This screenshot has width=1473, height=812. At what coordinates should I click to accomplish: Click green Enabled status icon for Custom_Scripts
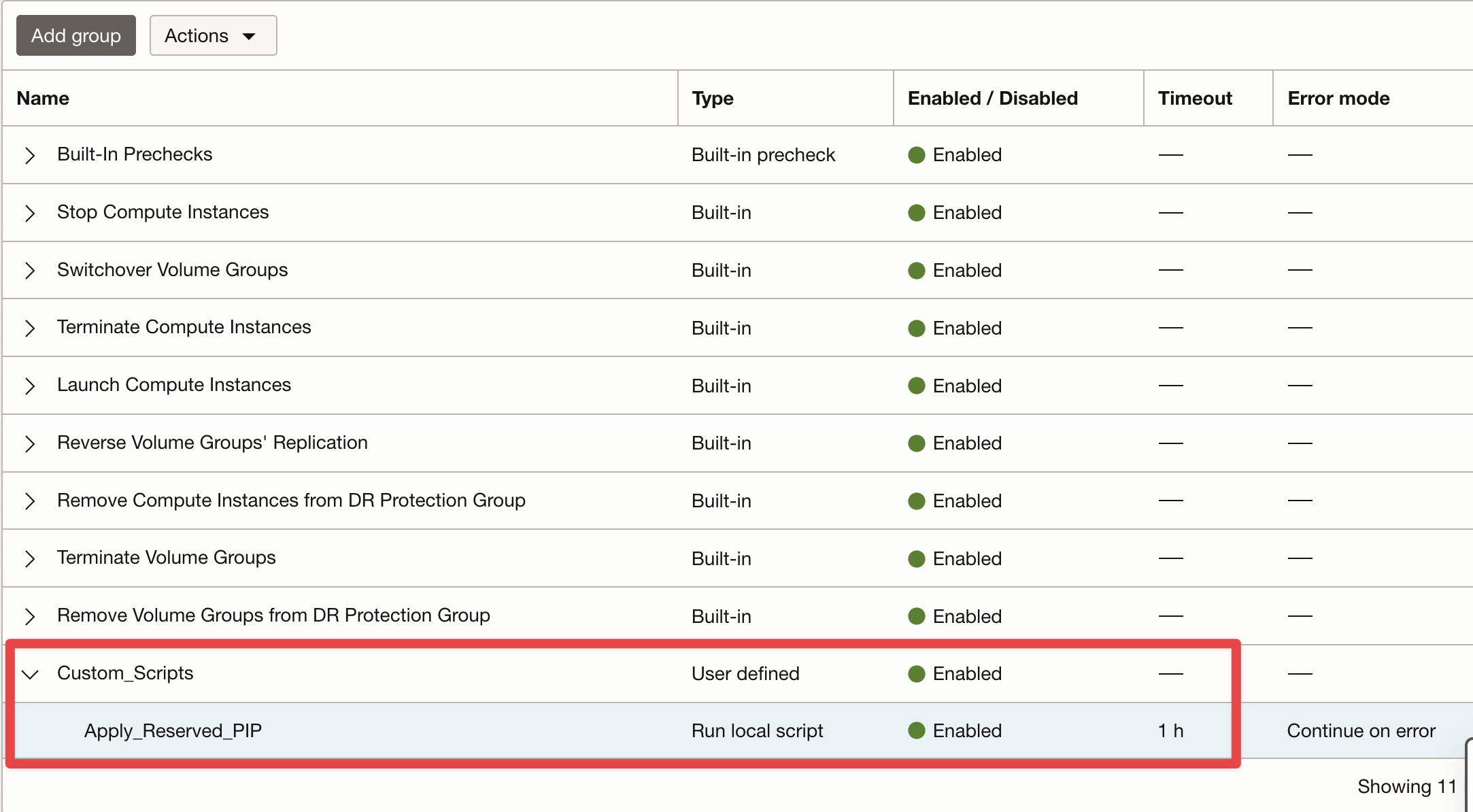click(x=916, y=674)
